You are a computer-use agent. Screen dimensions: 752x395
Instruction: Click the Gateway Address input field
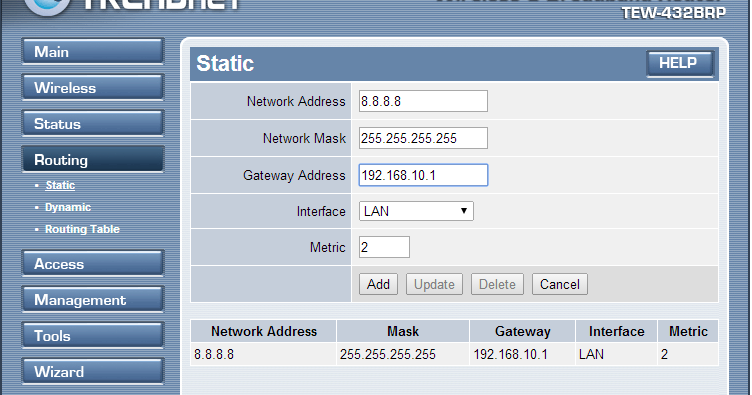[x=423, y=175]
